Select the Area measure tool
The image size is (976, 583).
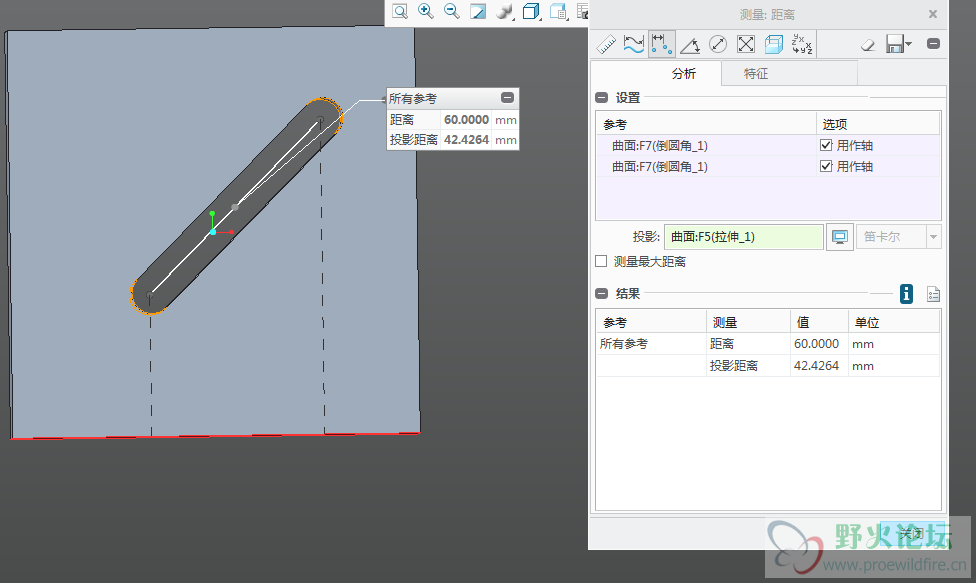click(746, 44)
